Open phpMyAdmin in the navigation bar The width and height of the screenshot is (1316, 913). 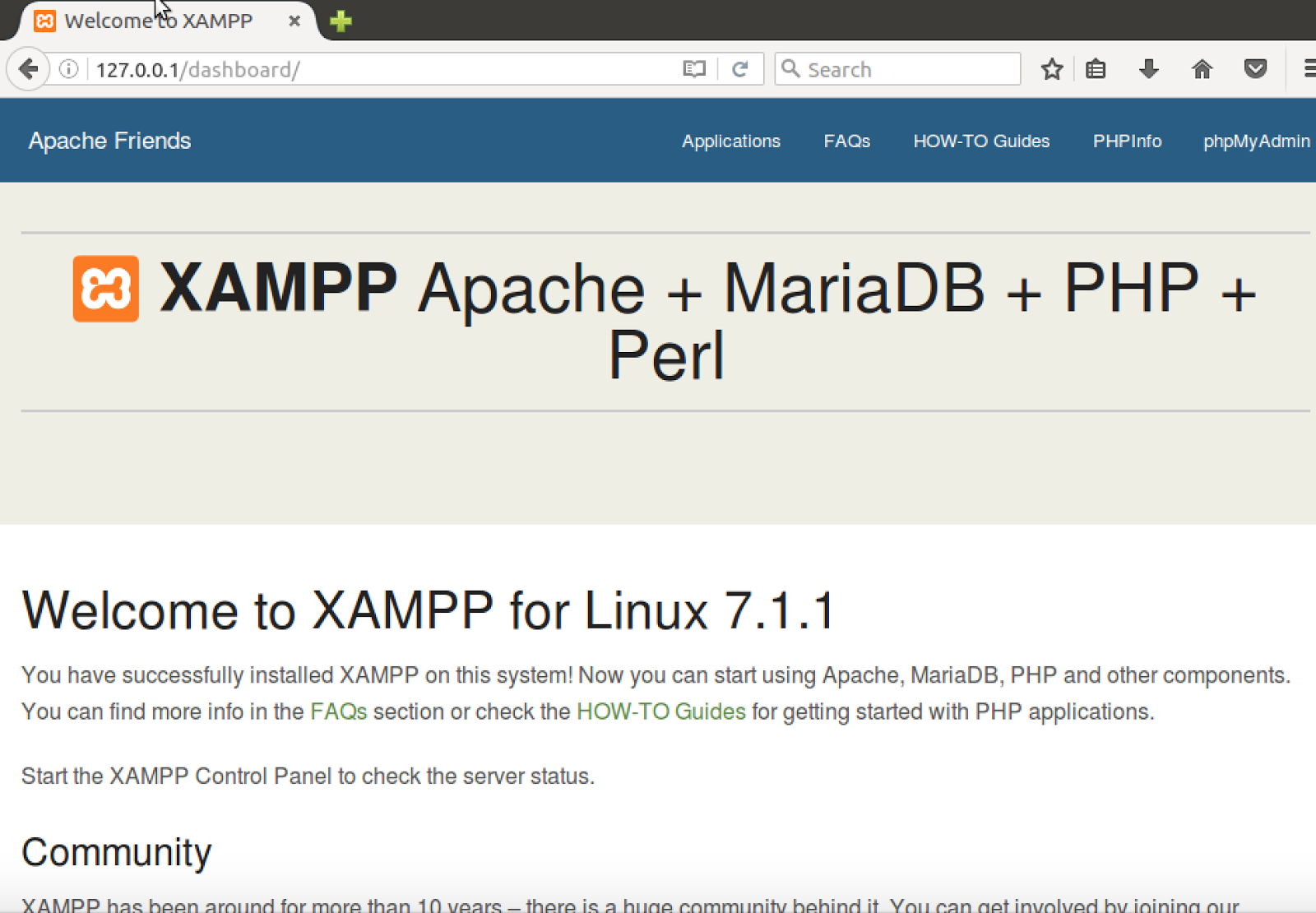pos(1256,141)
